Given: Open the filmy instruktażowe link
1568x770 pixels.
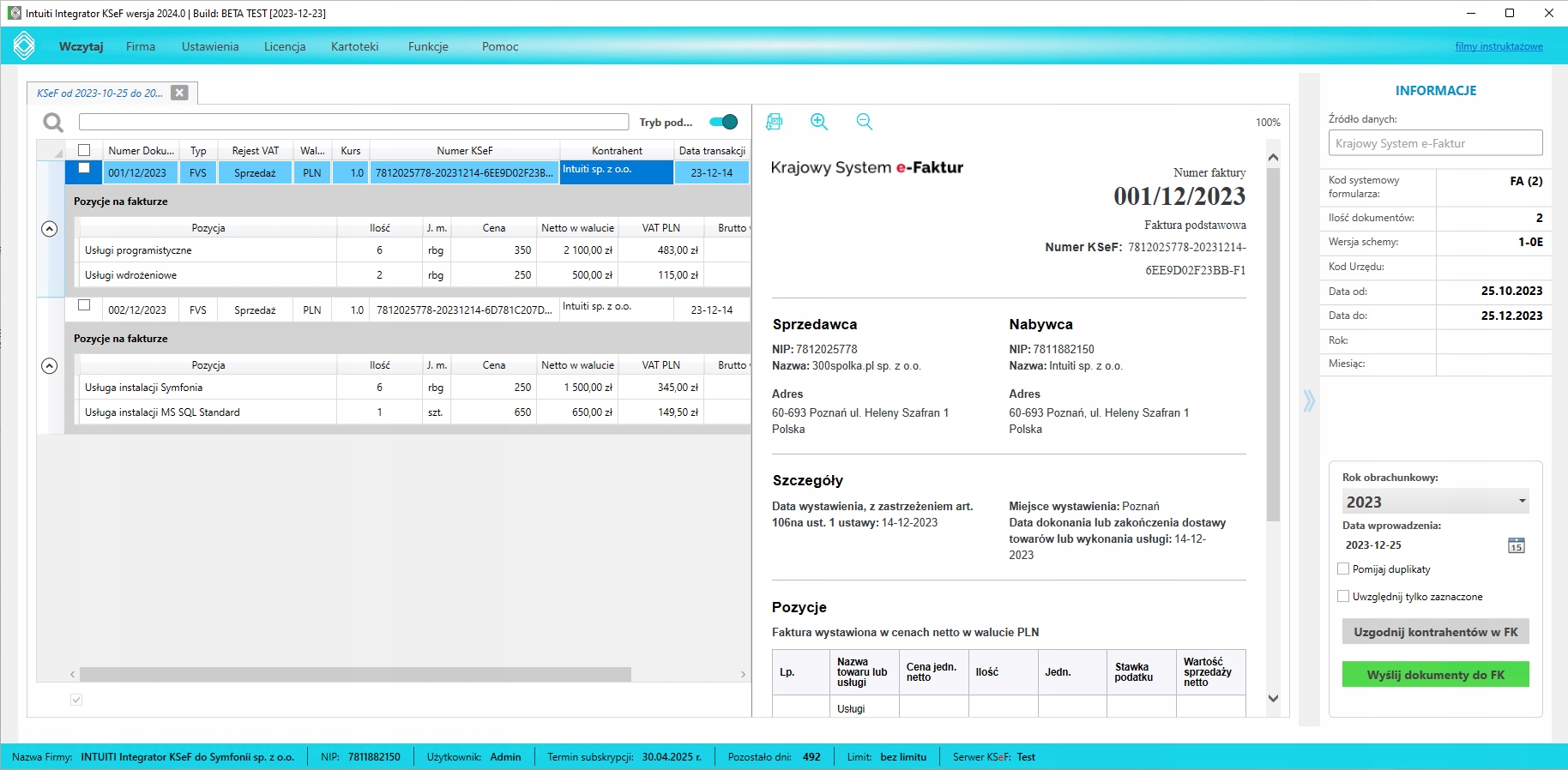Looking at the screenshot, I should [1499, 46].
